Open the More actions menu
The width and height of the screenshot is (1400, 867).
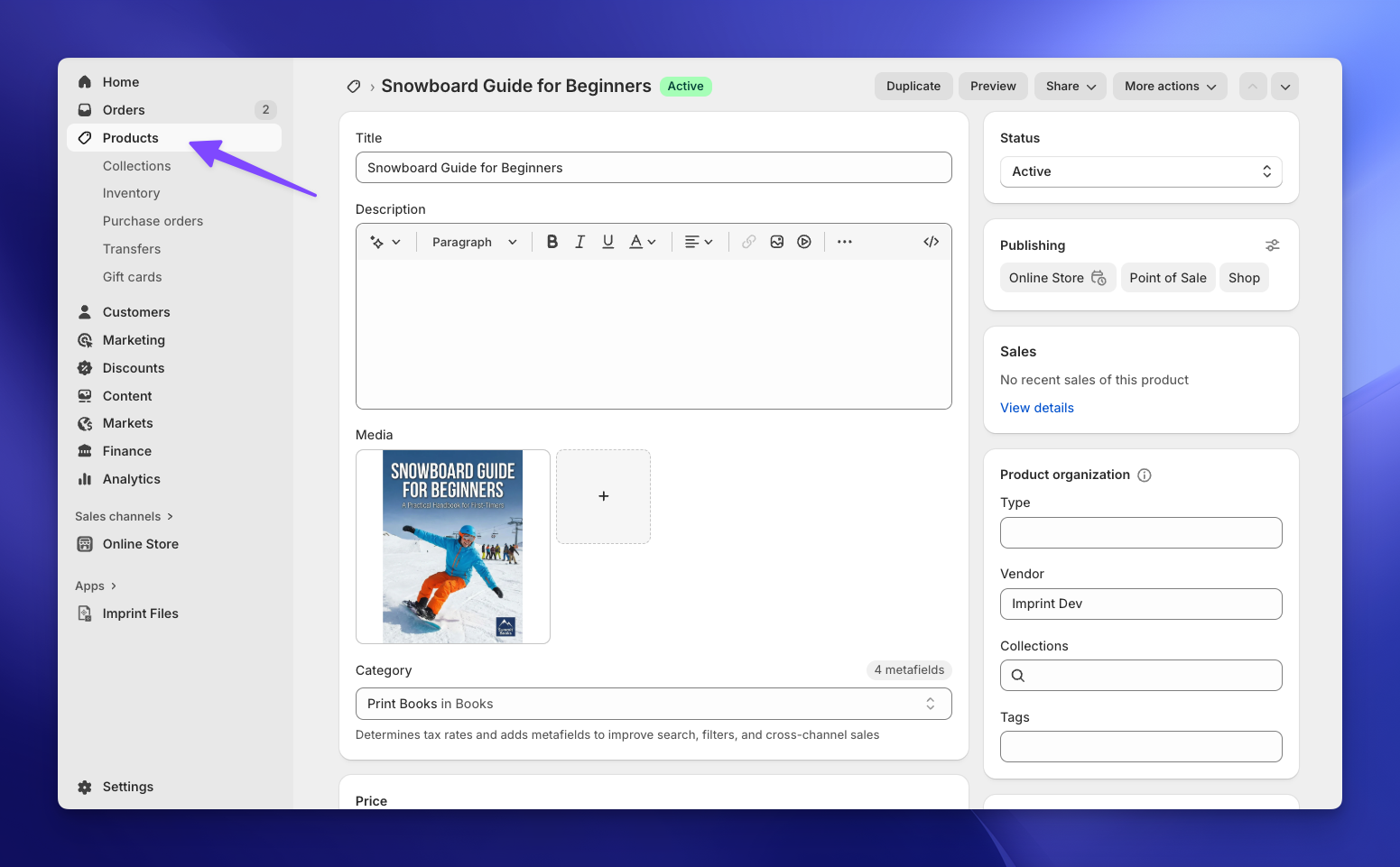coord(1170,86)
